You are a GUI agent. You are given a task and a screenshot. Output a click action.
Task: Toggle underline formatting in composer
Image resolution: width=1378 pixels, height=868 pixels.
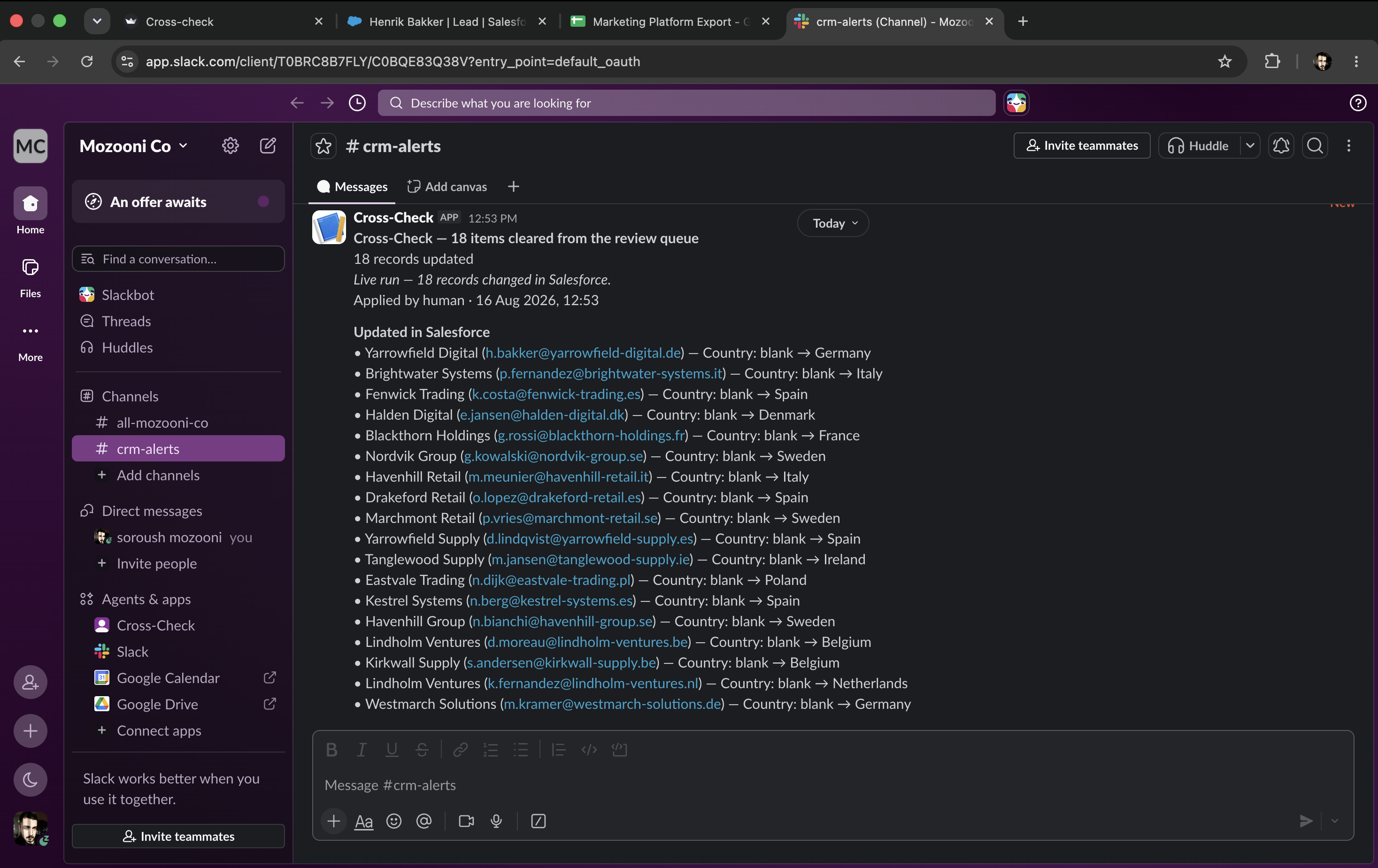coord(392,750)
